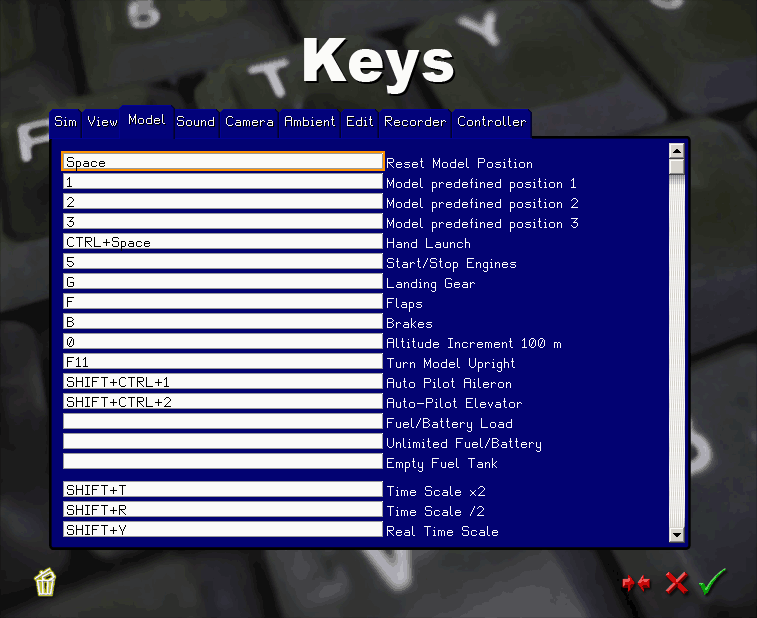
Task: Click the Model predefined position 2 field
Action: point(223,201)
